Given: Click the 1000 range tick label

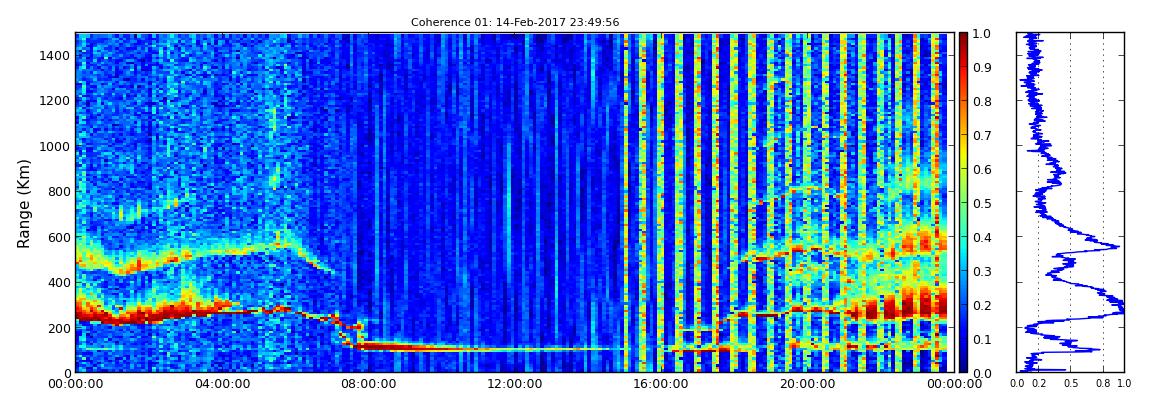Looking at the screenshot, I should pyautogui.click(x=56, y=146).
